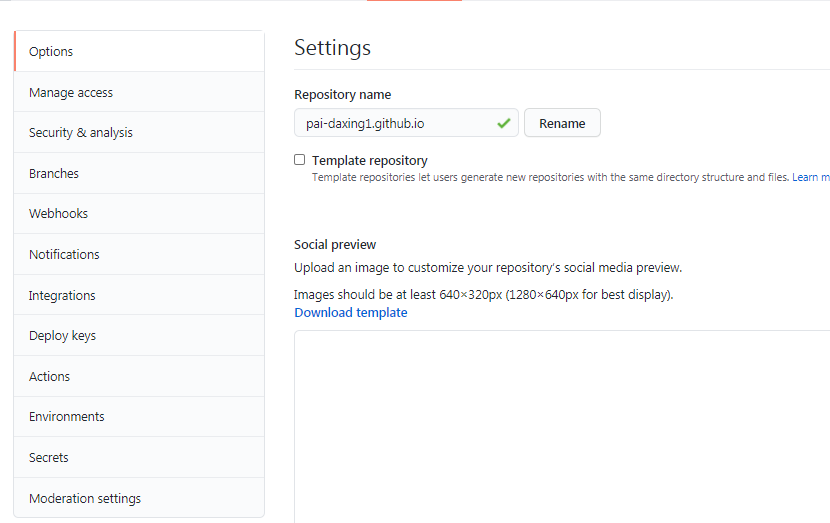
Task: Click the green check mark in name field
Action: 503,123
